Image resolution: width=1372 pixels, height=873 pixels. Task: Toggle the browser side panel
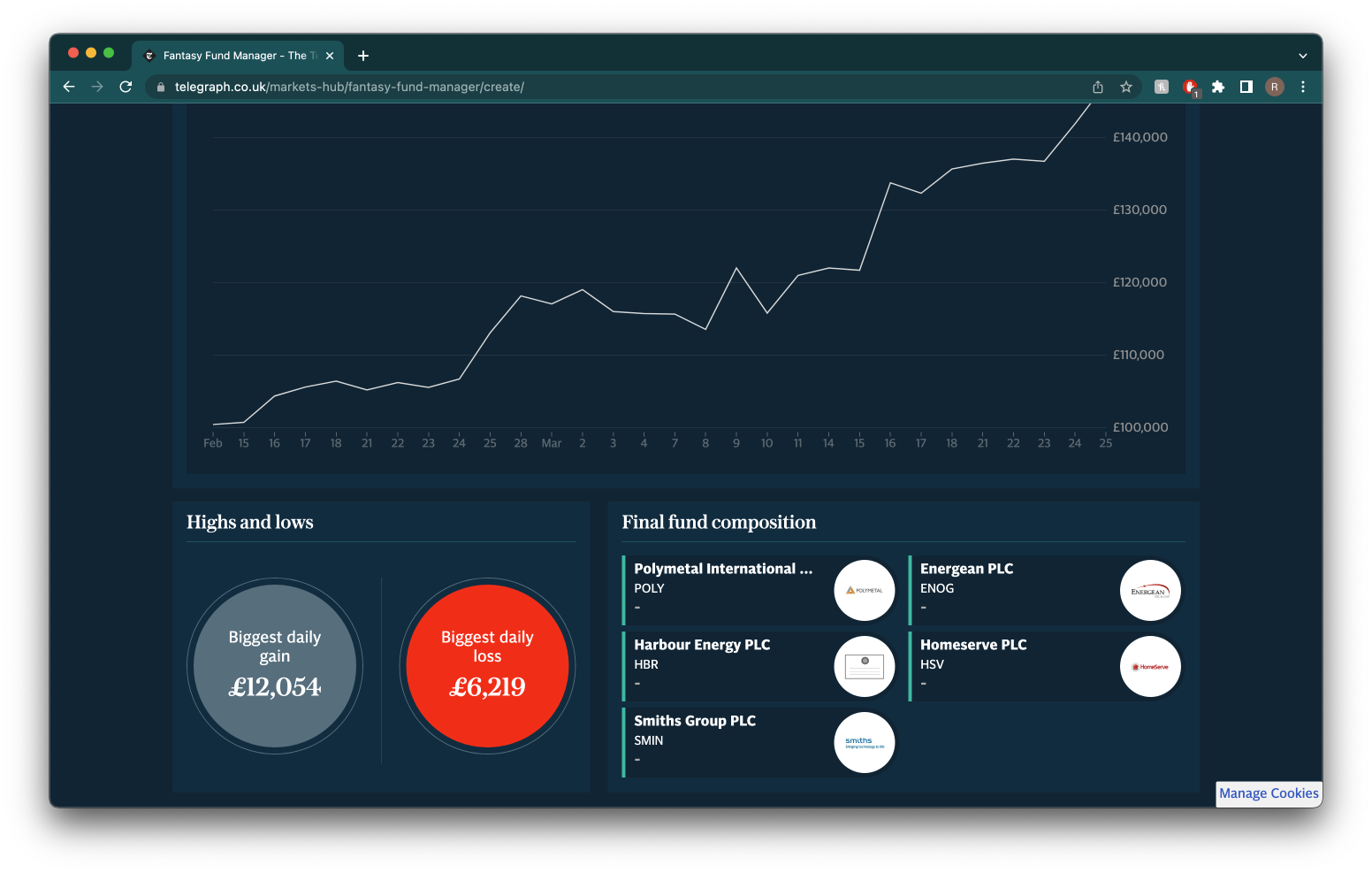coord(1246,87)
